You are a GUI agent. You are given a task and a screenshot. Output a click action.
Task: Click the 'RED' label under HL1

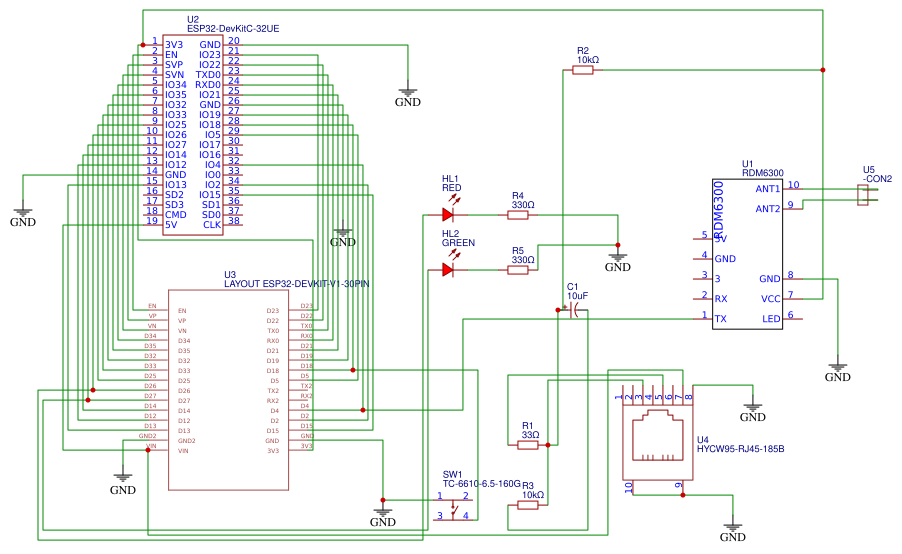(452, 188)
